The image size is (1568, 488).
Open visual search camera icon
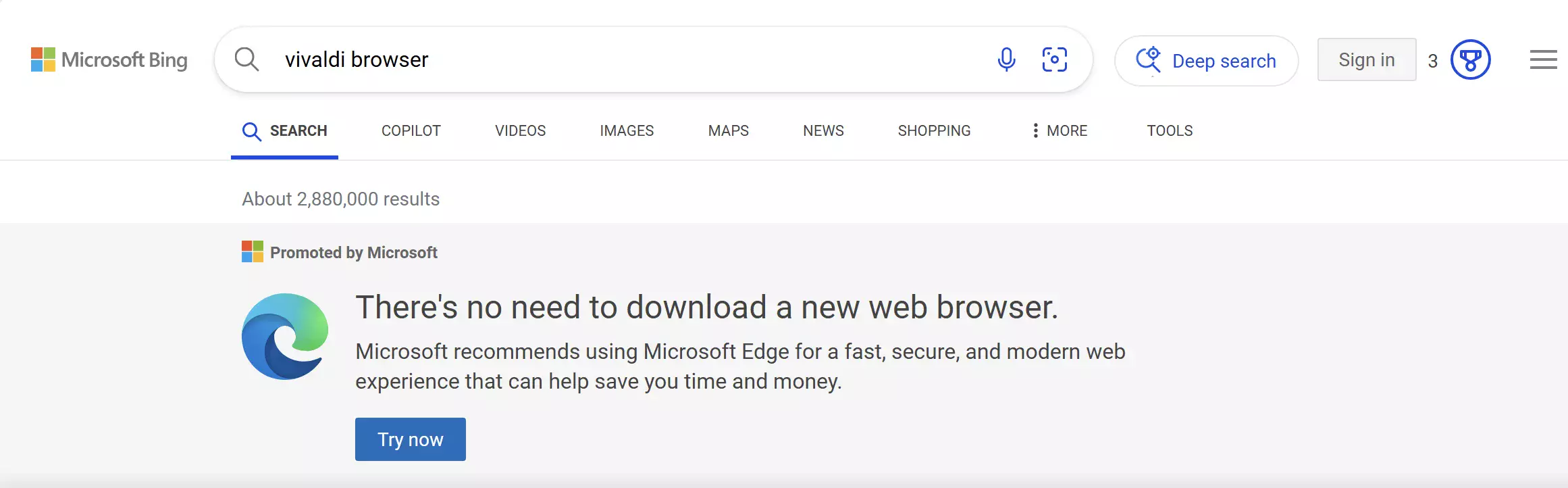(1054, 59)
